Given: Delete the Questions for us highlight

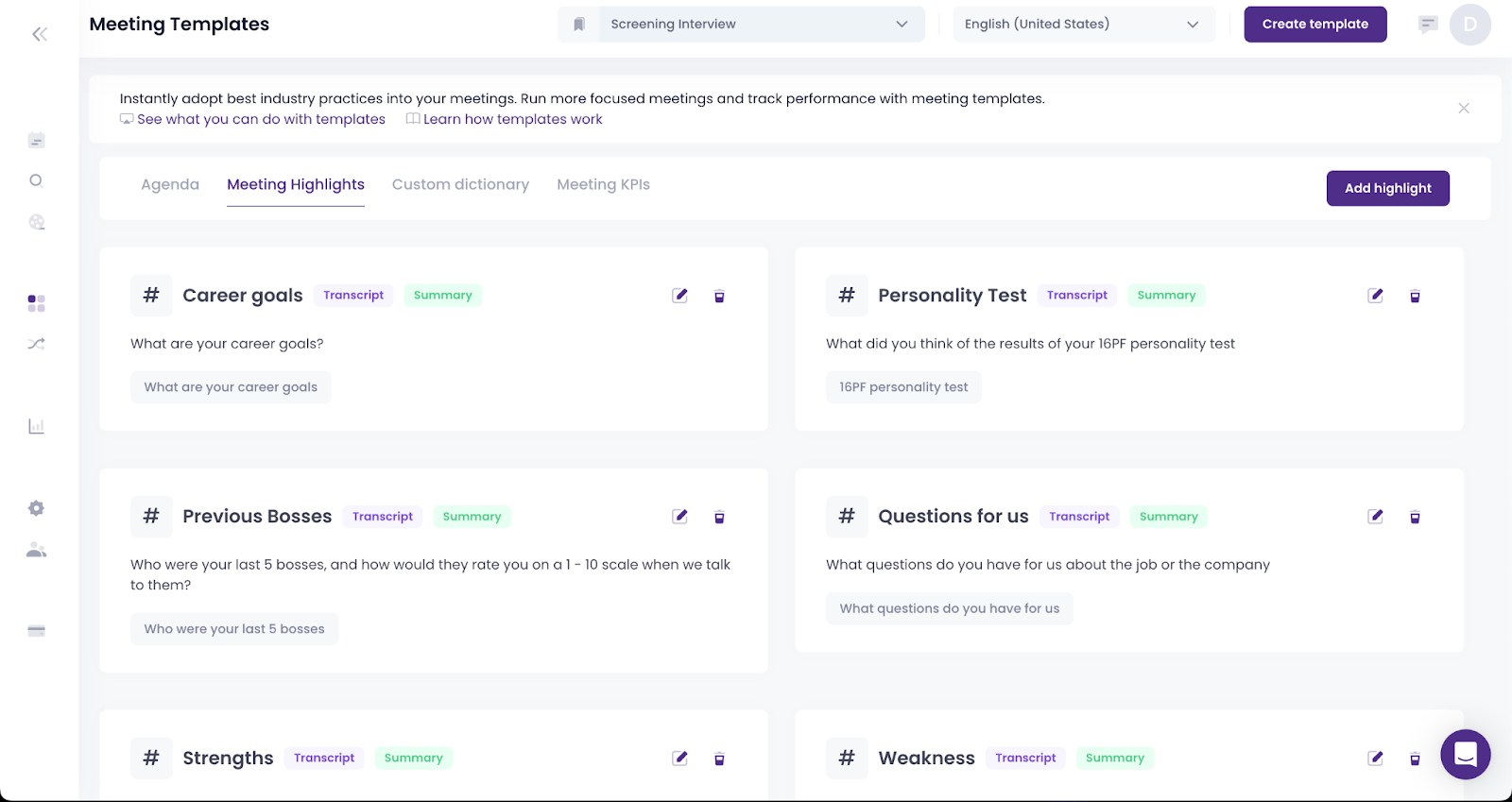Looking at the screenshot, I should (1415, 518).
